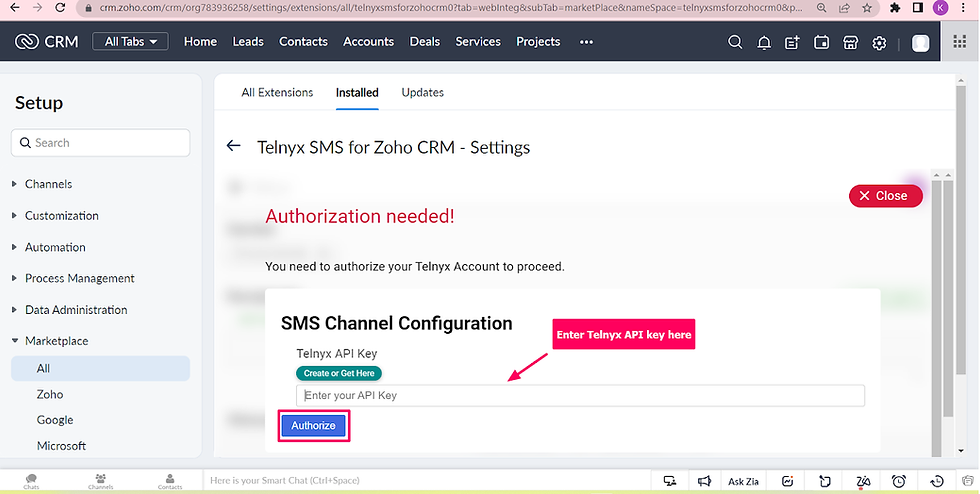Open the CRM search magnifier icon
Image resolution: width=980 pixels, height=494 pixels.
735,42
